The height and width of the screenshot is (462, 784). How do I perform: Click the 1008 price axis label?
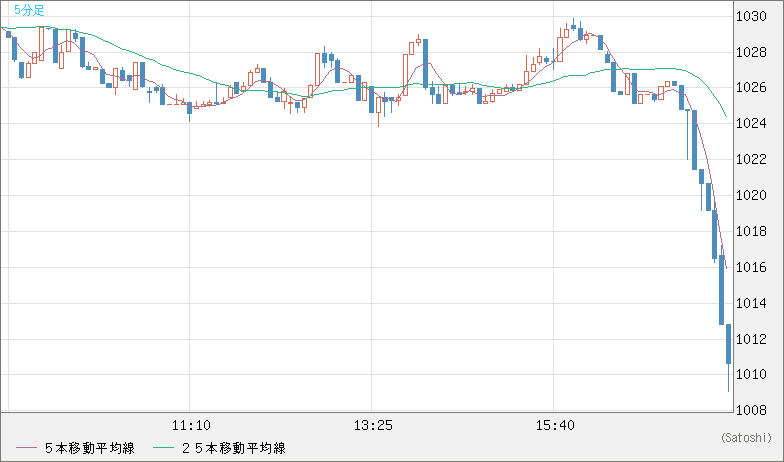pos(751,410)
